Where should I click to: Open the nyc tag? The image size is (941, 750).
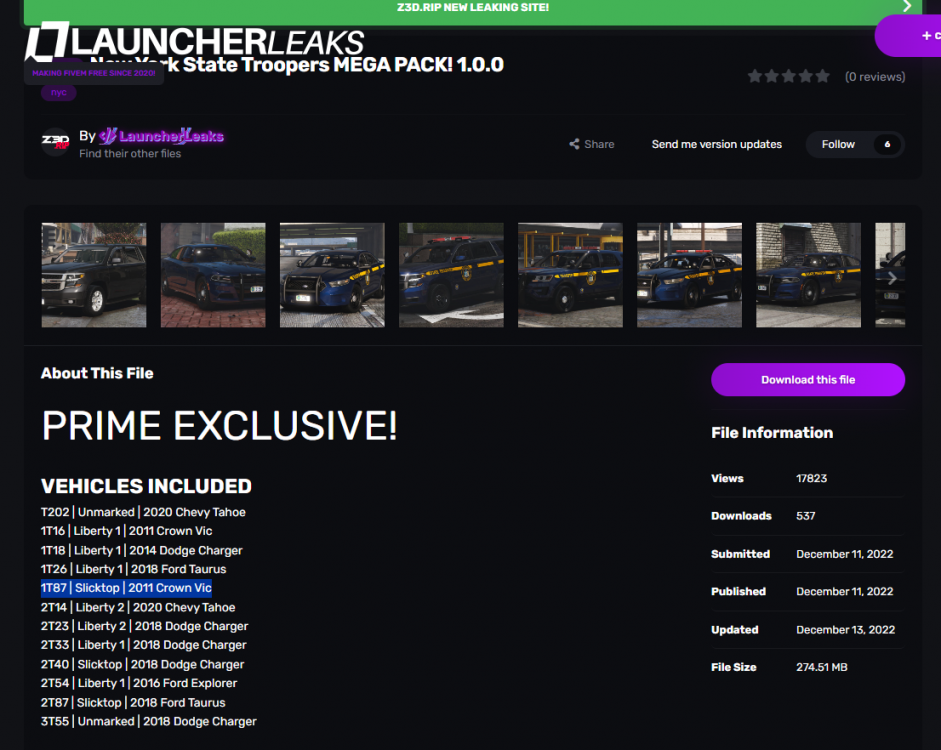[x=58, y=92]
